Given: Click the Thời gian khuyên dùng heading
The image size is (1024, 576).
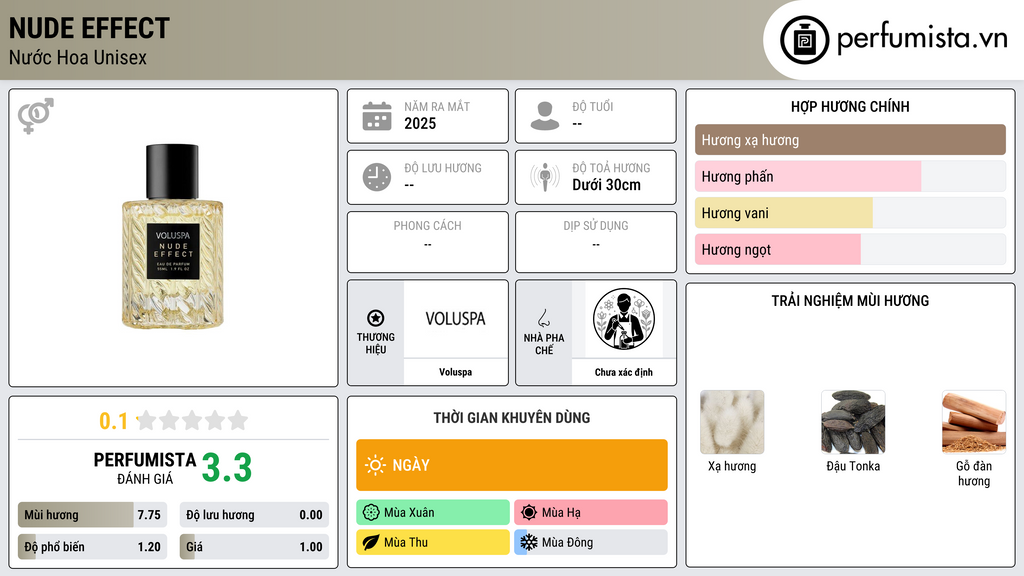Looking at the screenshot, I should [512, 418].
